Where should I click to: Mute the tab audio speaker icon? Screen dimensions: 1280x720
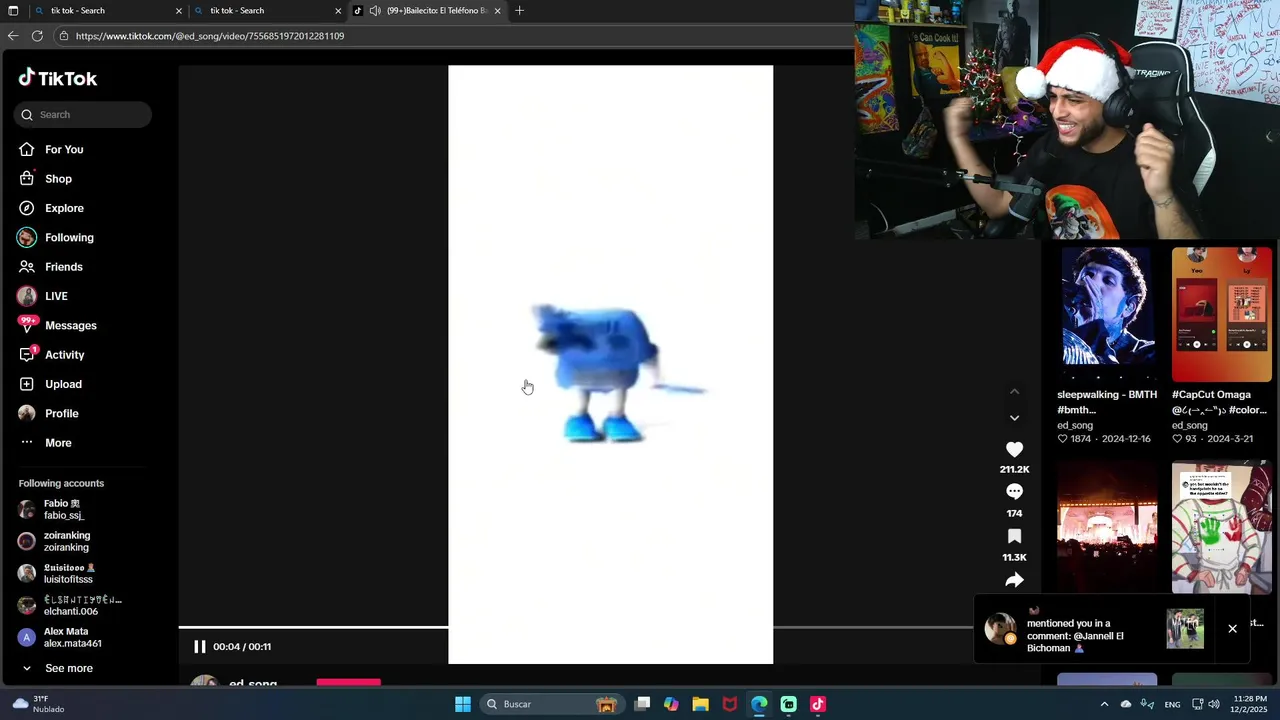tap(375, 11)
